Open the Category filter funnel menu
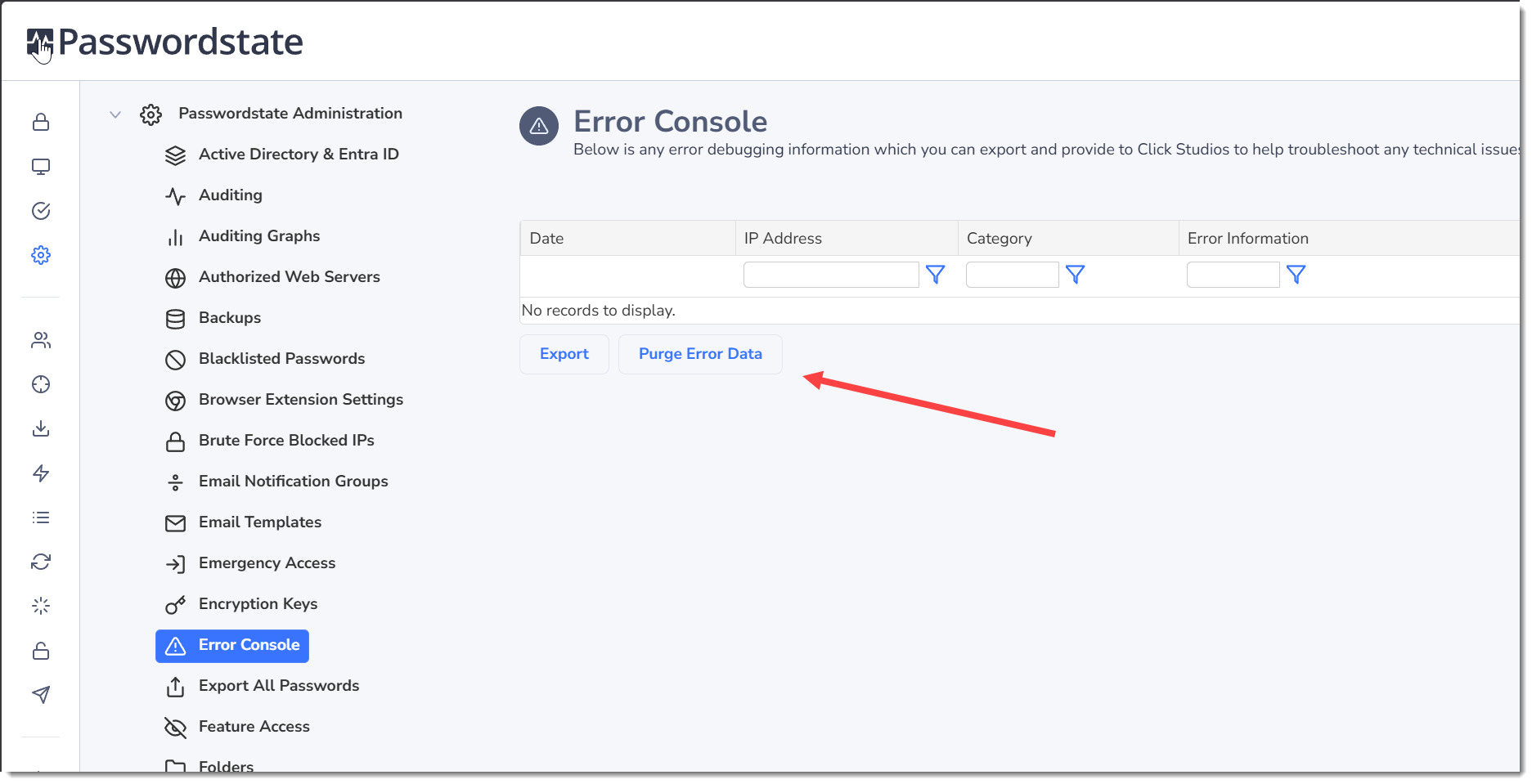This screenshot has height=784, width=1532. point(1076,275)
